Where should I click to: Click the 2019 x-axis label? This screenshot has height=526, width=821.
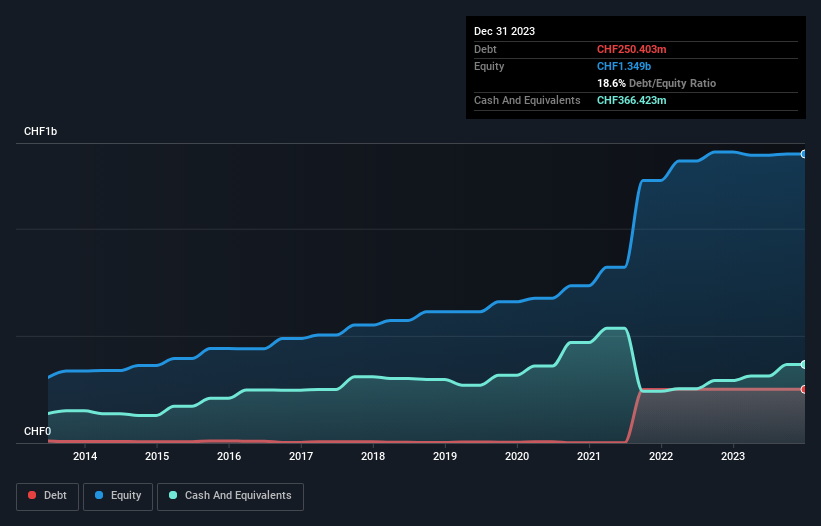pos(445,456)
